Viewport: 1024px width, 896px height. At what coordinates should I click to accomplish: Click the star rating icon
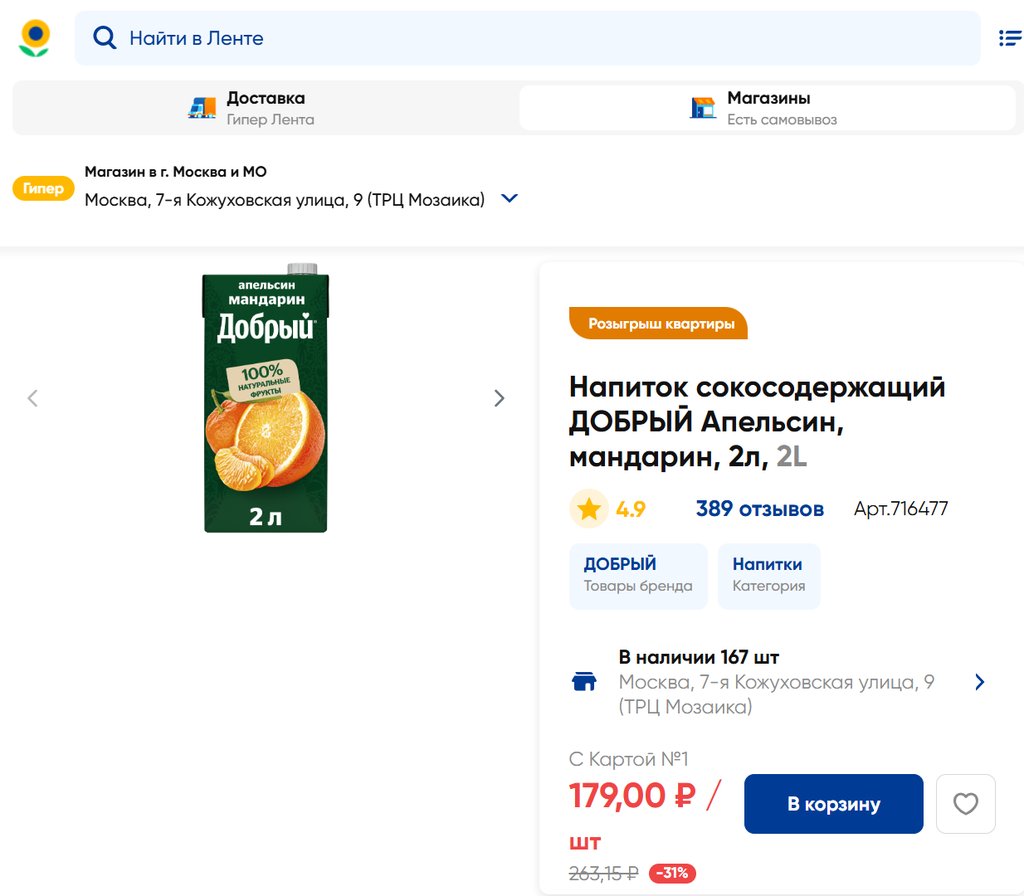589,509
